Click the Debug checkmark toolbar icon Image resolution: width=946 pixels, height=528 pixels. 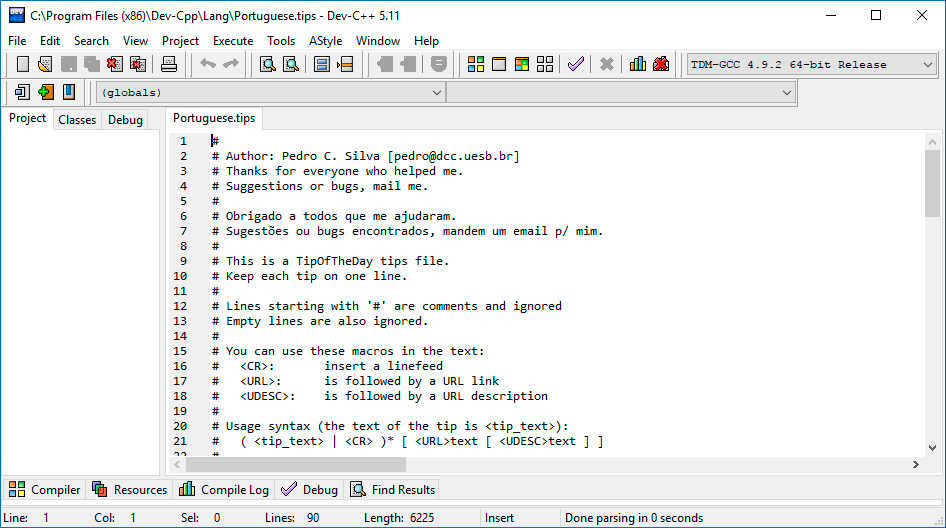(576, 64)
